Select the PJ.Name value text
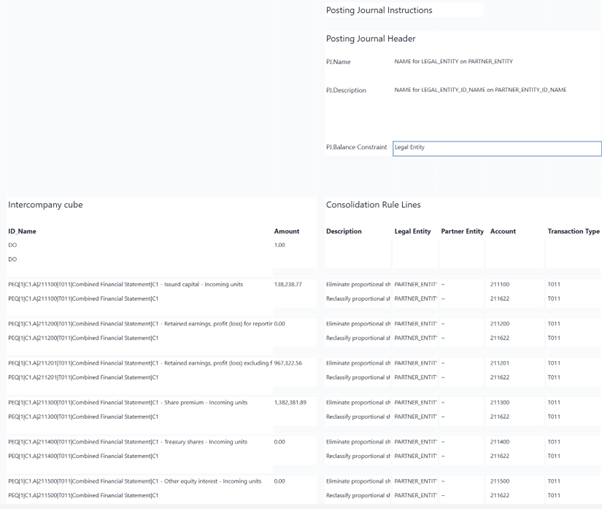The image size is (602, 509). tap(453, 62)
